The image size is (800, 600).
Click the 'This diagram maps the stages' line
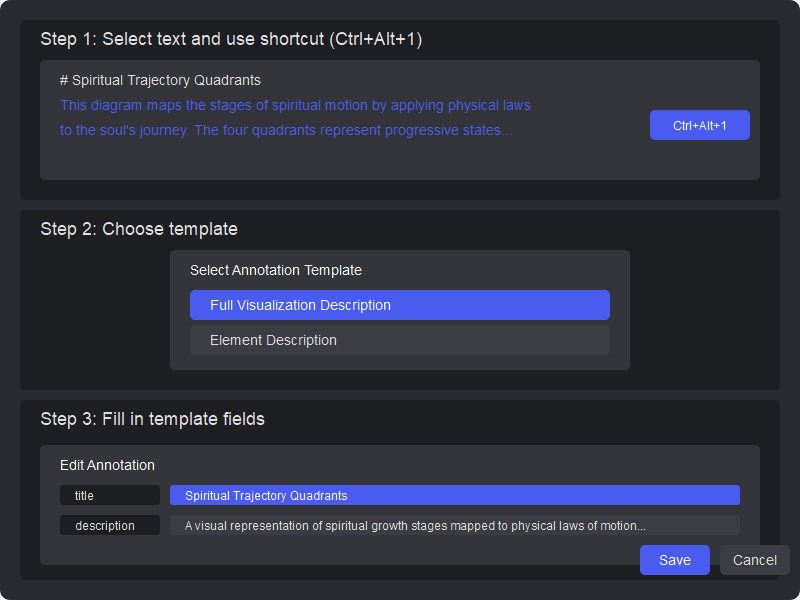[295, 105]
